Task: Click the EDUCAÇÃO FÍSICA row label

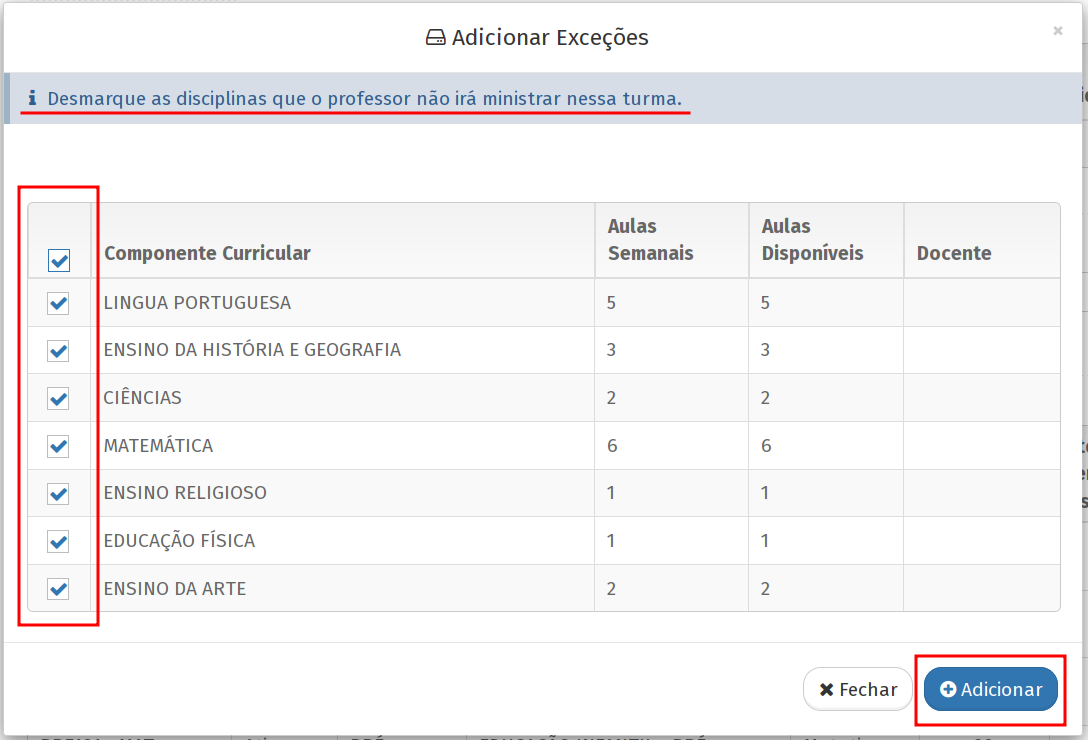Action: point(179,541)
